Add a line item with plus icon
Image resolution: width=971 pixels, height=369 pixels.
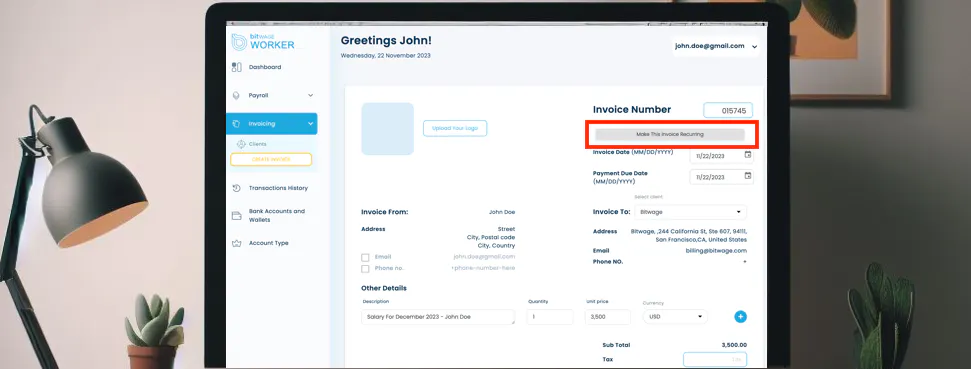pyautogui.click(x=740, y=317)
